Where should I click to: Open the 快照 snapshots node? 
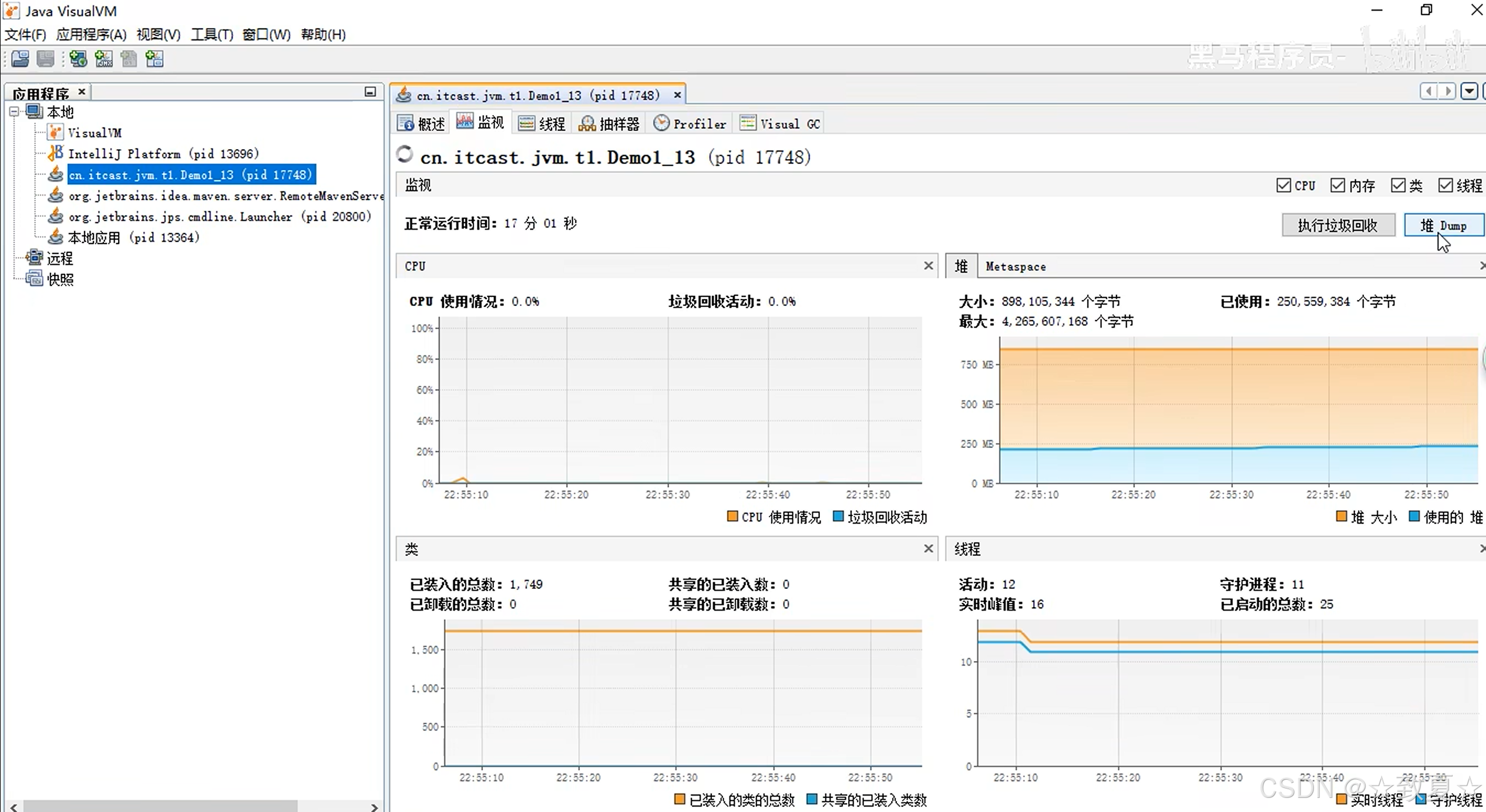(60, 279)
